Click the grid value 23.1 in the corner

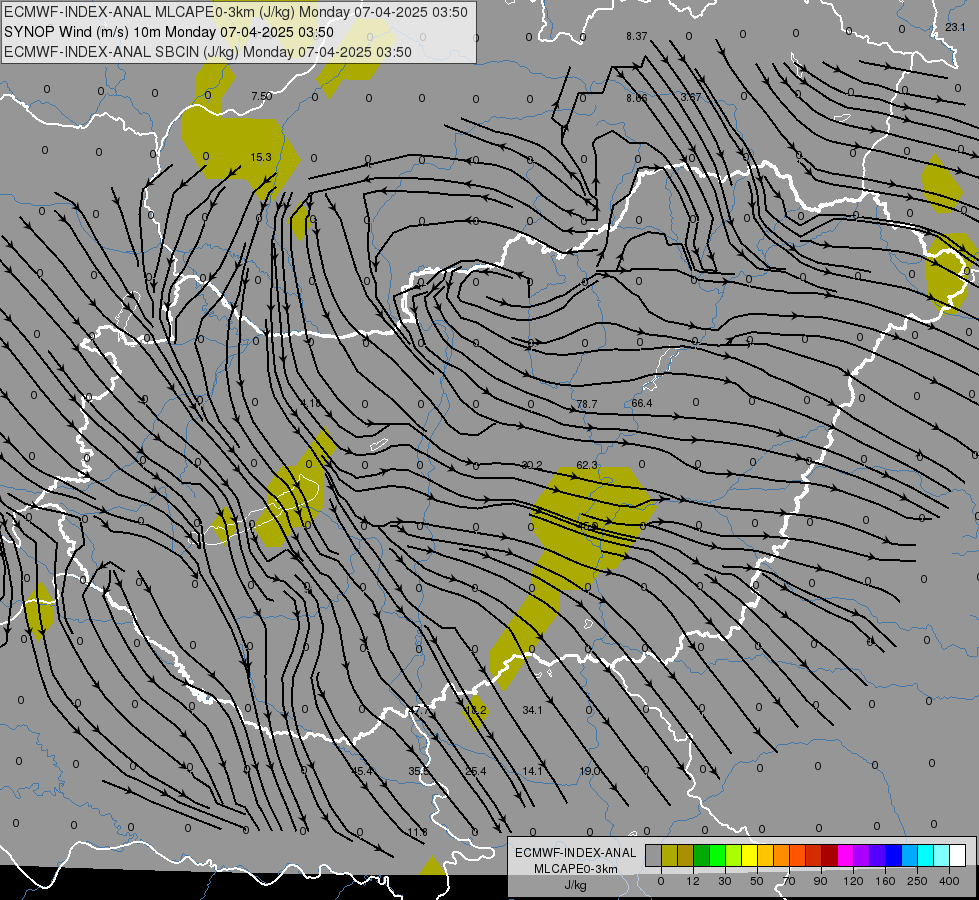[x=955, y=27]
